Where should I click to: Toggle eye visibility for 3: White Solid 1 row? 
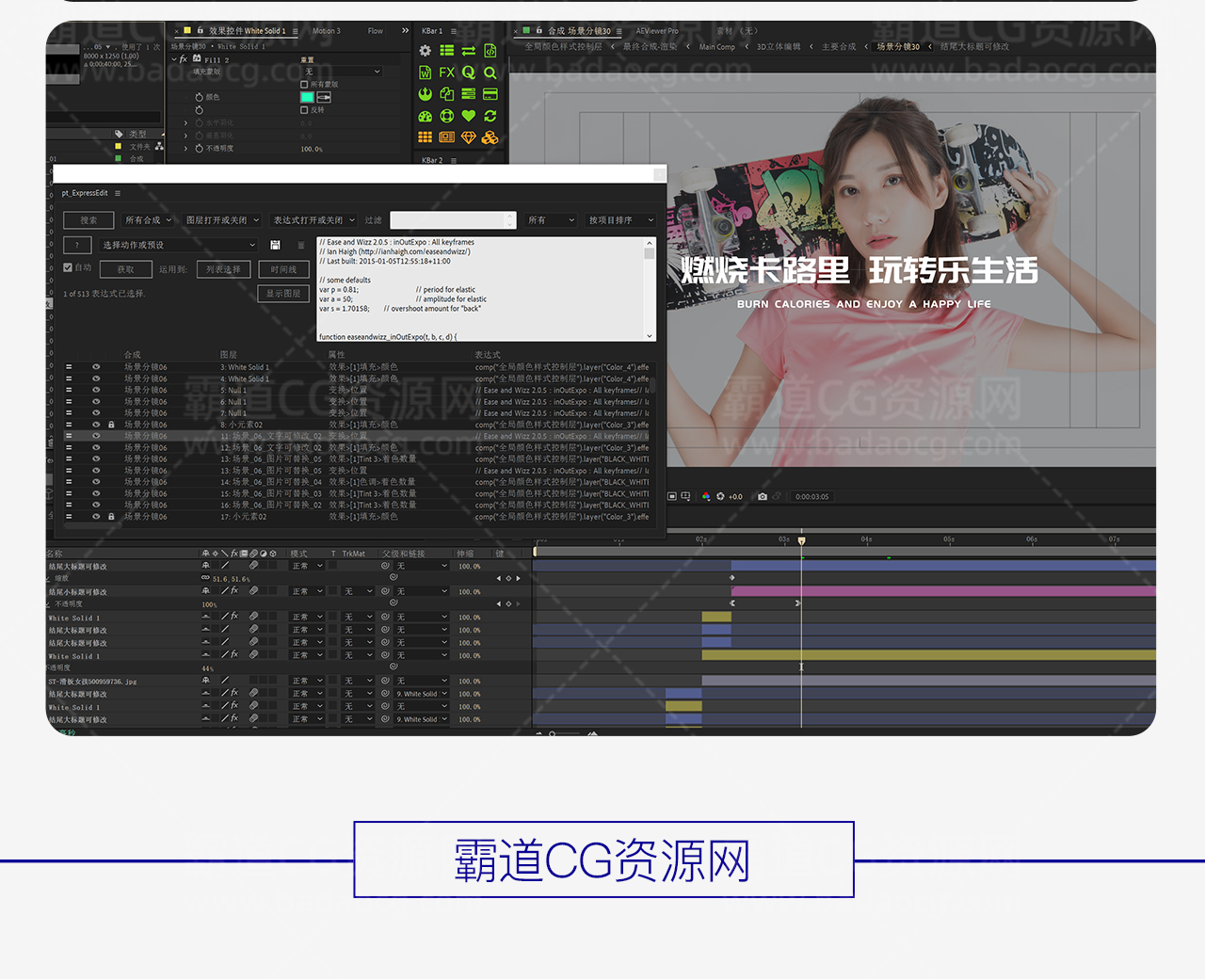[x=96, y=367]
